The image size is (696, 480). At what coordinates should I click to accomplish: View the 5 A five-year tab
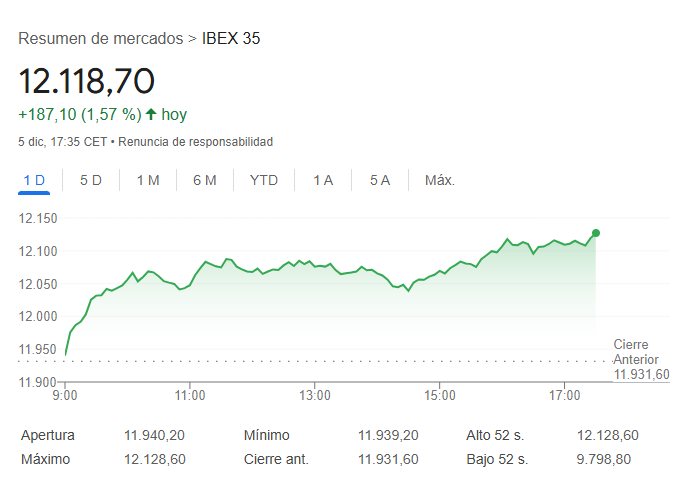(380, 180)
